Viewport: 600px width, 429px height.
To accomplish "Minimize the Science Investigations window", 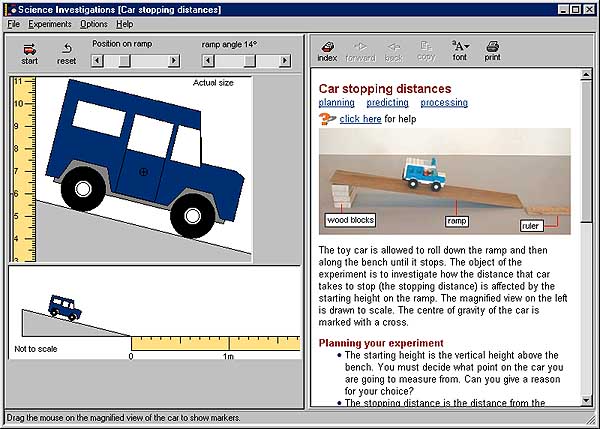I will [x=563, y=10].
